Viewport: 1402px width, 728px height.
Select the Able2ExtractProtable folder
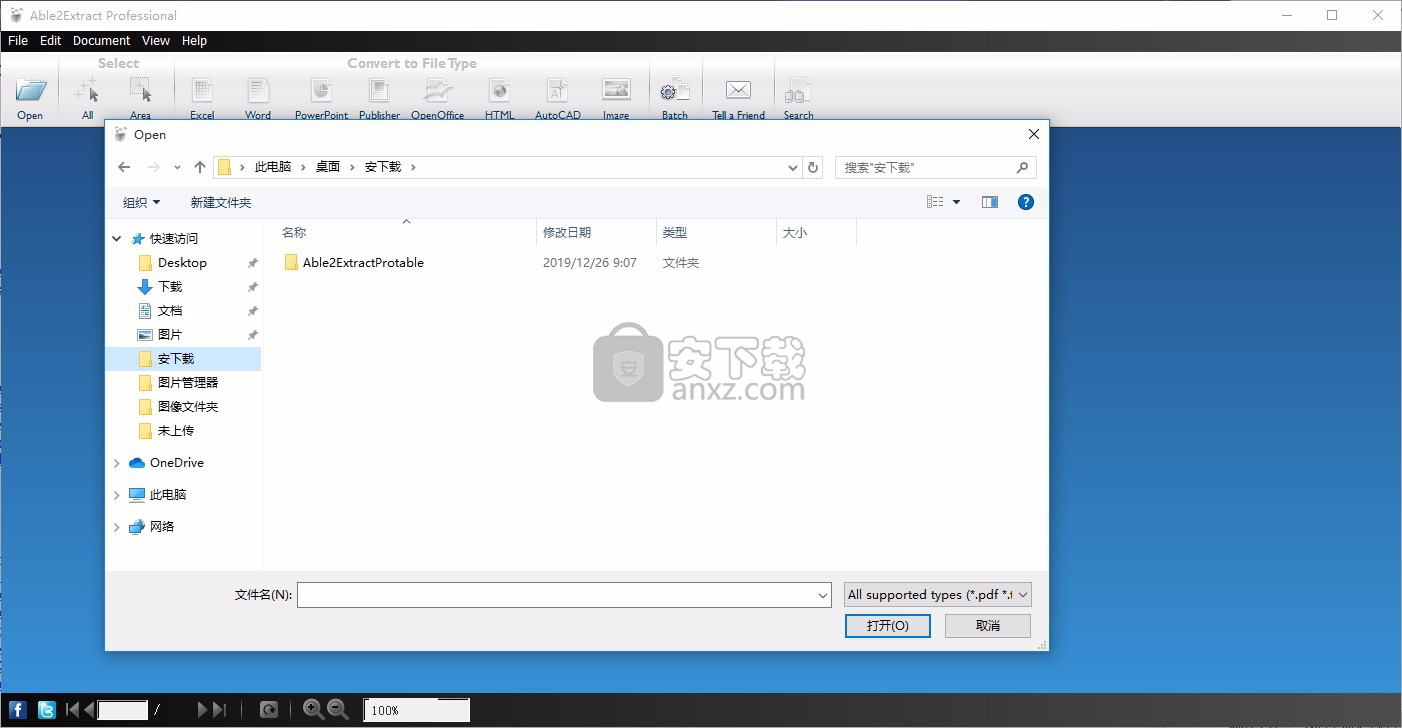pyautogui.click(x=363, y=263)
